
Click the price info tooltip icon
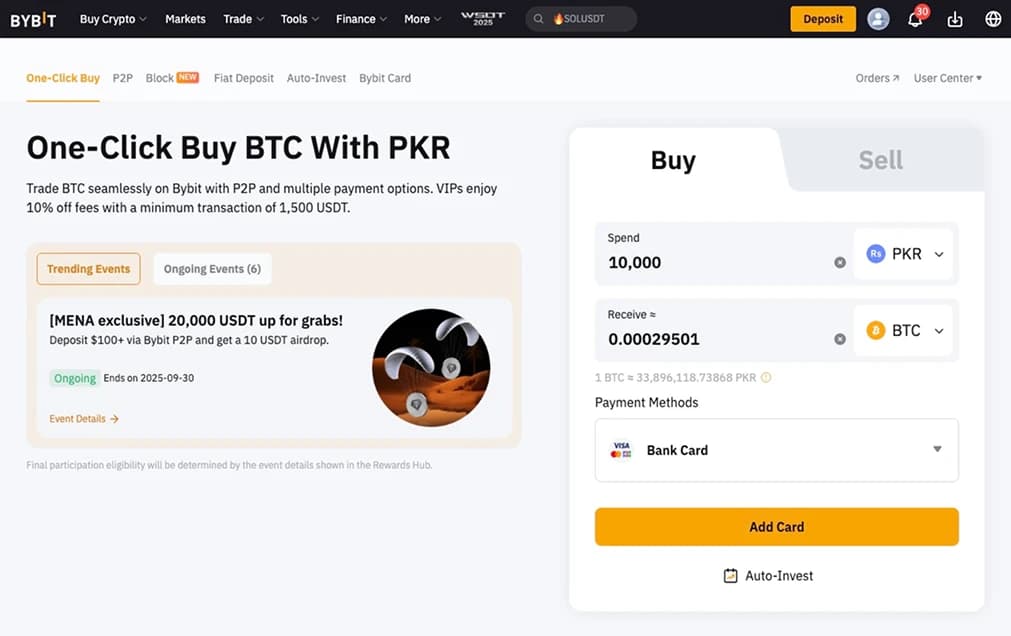765,377
